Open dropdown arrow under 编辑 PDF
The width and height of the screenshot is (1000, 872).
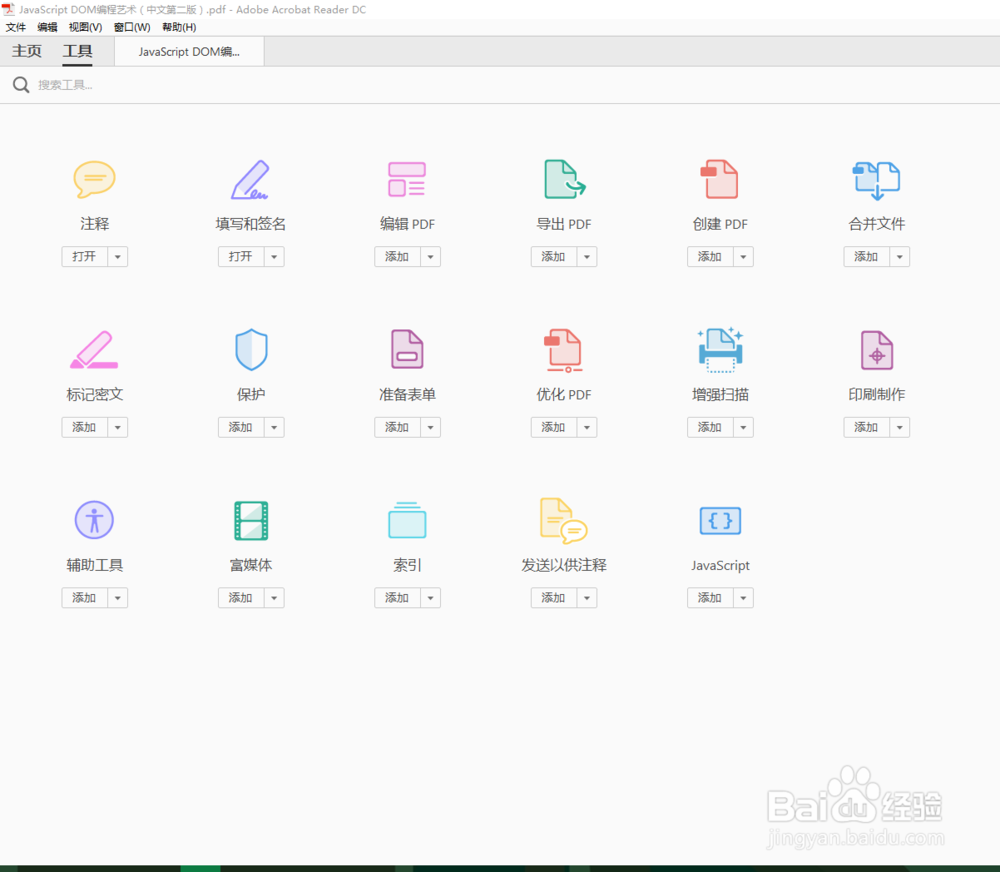tap(430, 256)
